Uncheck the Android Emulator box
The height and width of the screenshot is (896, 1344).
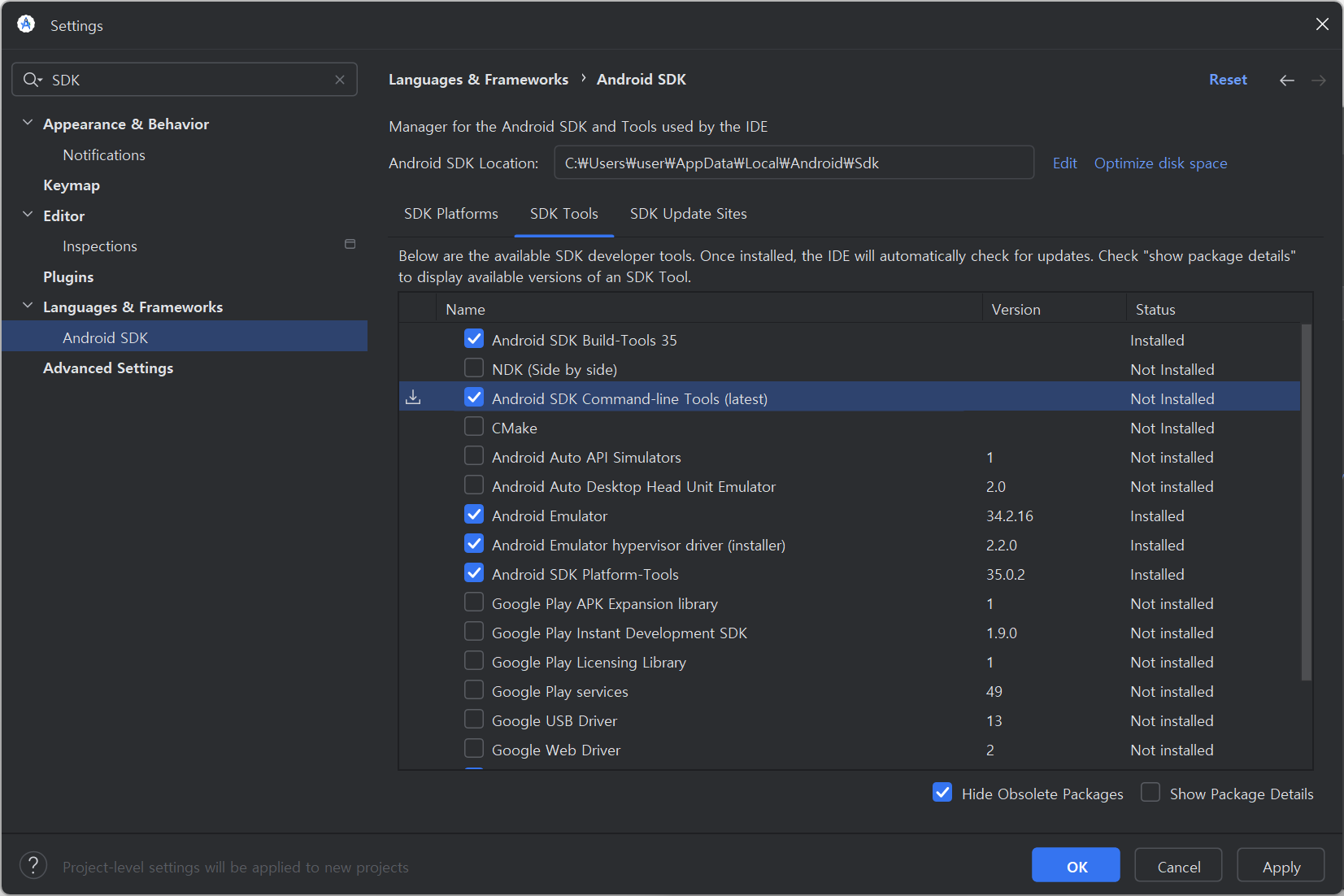[474, 515]
